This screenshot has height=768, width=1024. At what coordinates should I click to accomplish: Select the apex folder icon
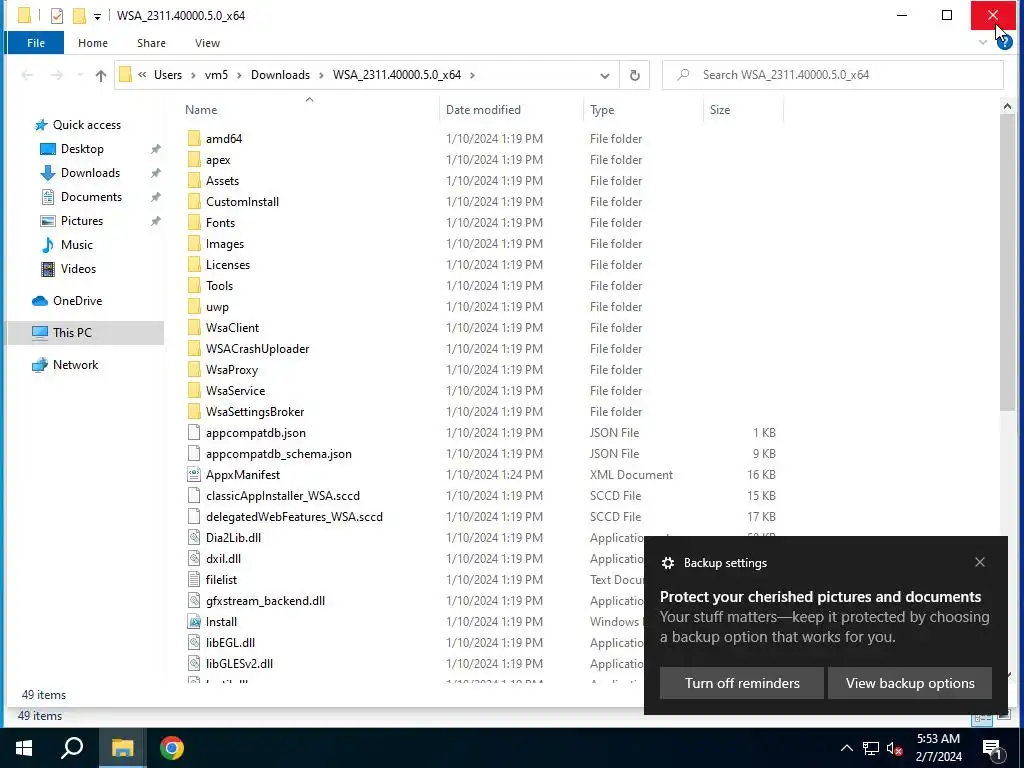coord(194,159)
